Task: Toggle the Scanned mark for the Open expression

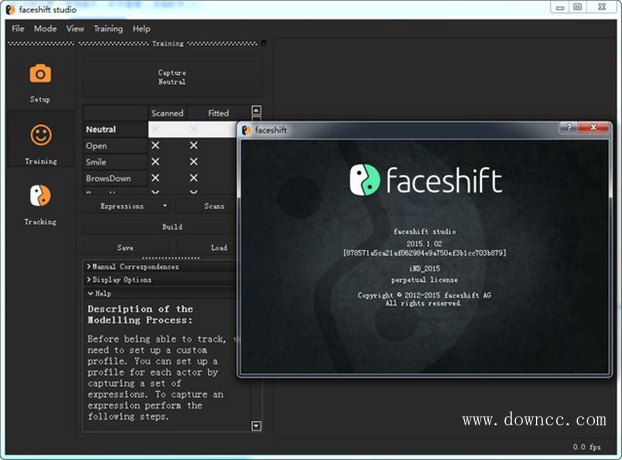Action: pyautogui.click(x=155, y=146)
